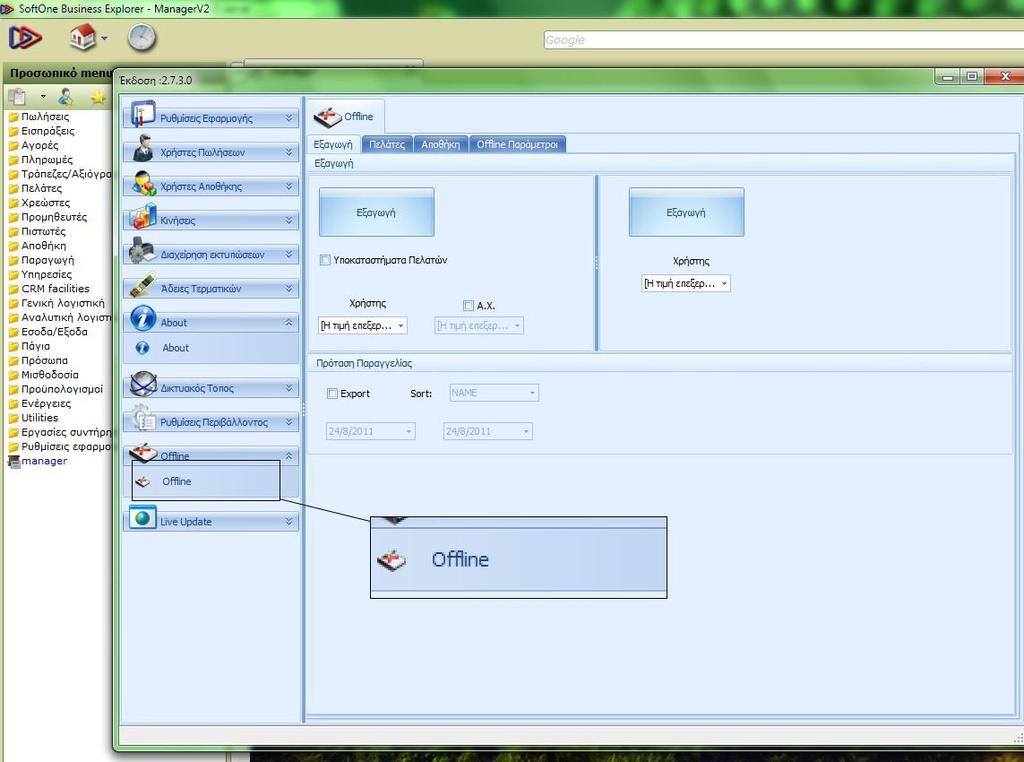
Task: Tick the Export checkbox under Πρόταση Παραγγελίας
Action: pos(332,394)
